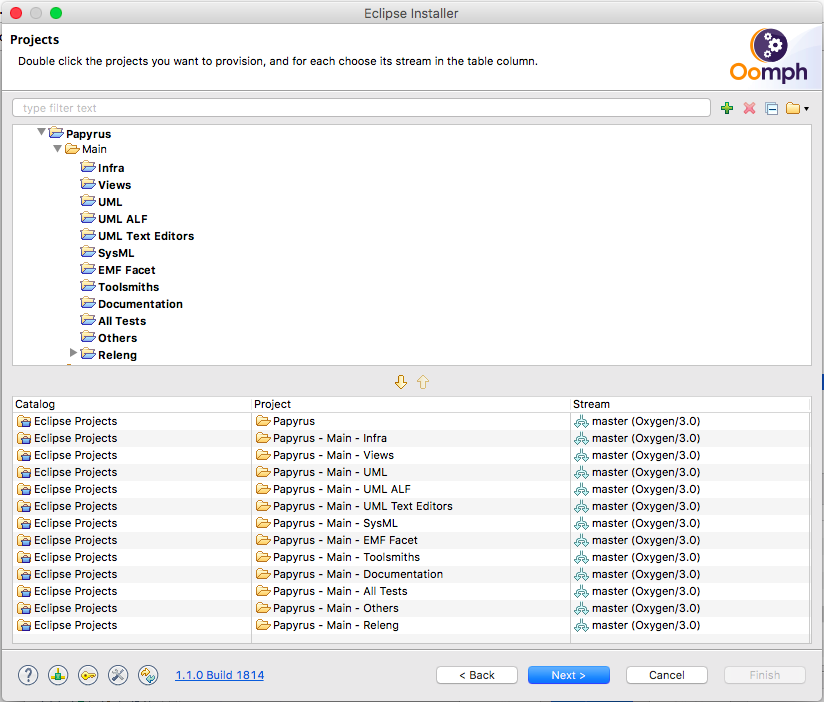Click Eclipse Projects catalog in Papyrus - Main - All Tests row

coord(132,591)
